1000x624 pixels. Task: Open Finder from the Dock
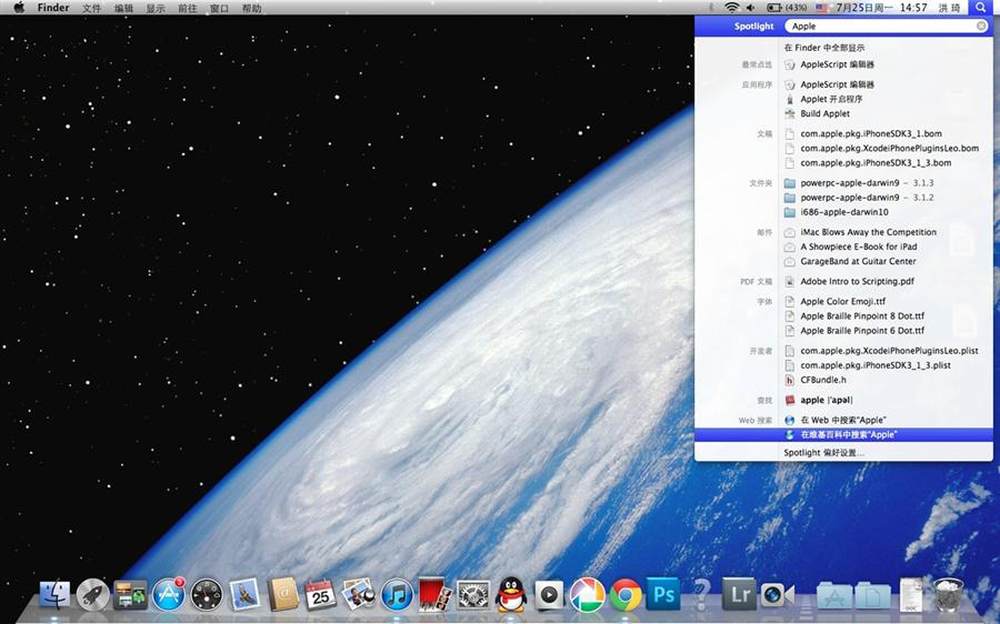55,595
